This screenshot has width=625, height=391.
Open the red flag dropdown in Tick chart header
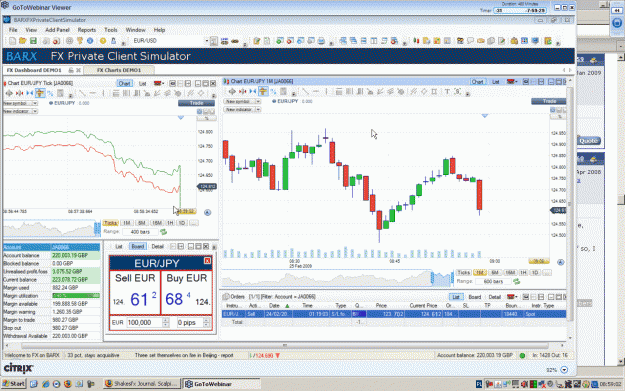pos(159,83)
